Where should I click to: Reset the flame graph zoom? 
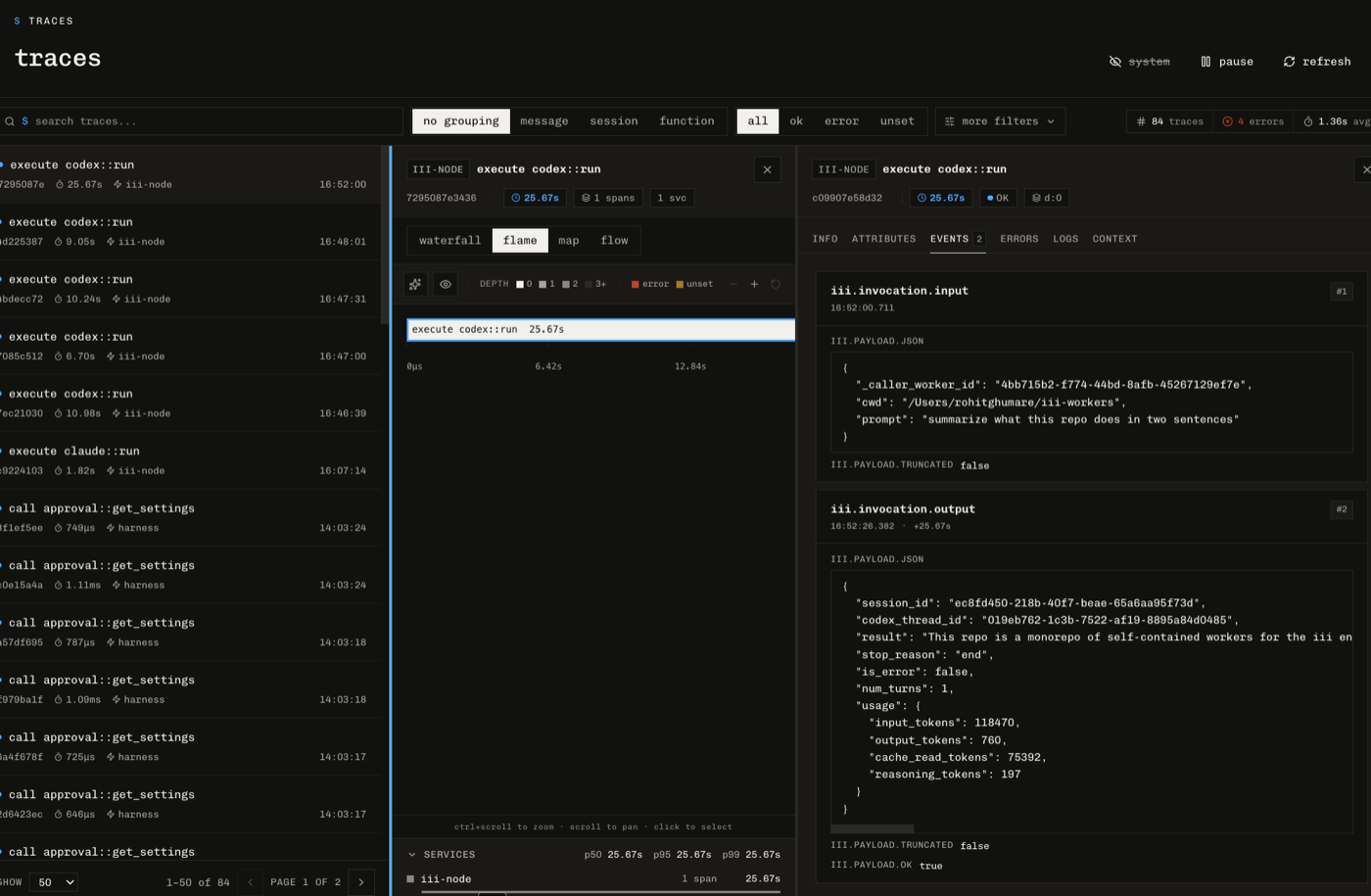[x=776, y=284]
